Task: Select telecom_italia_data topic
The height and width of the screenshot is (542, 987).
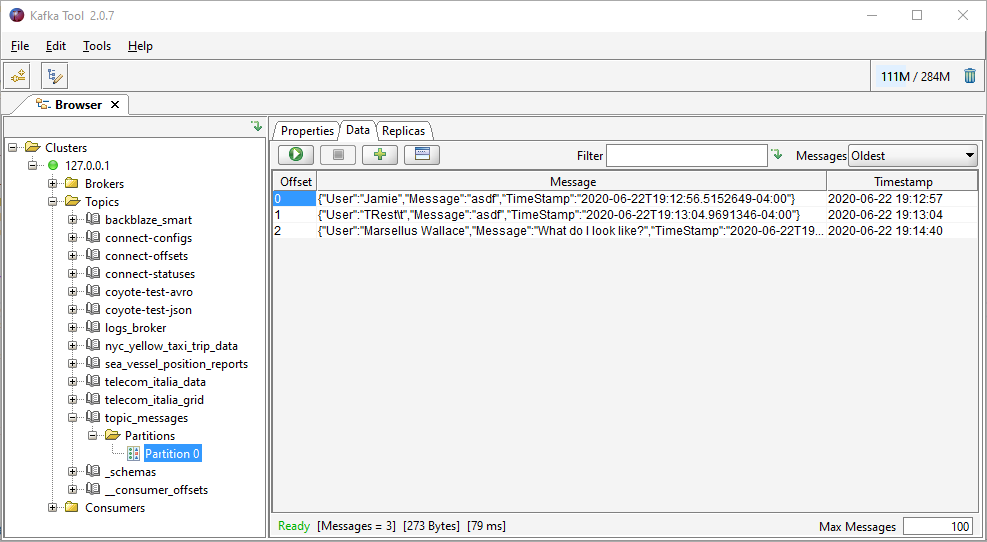Action: [155, 381]
